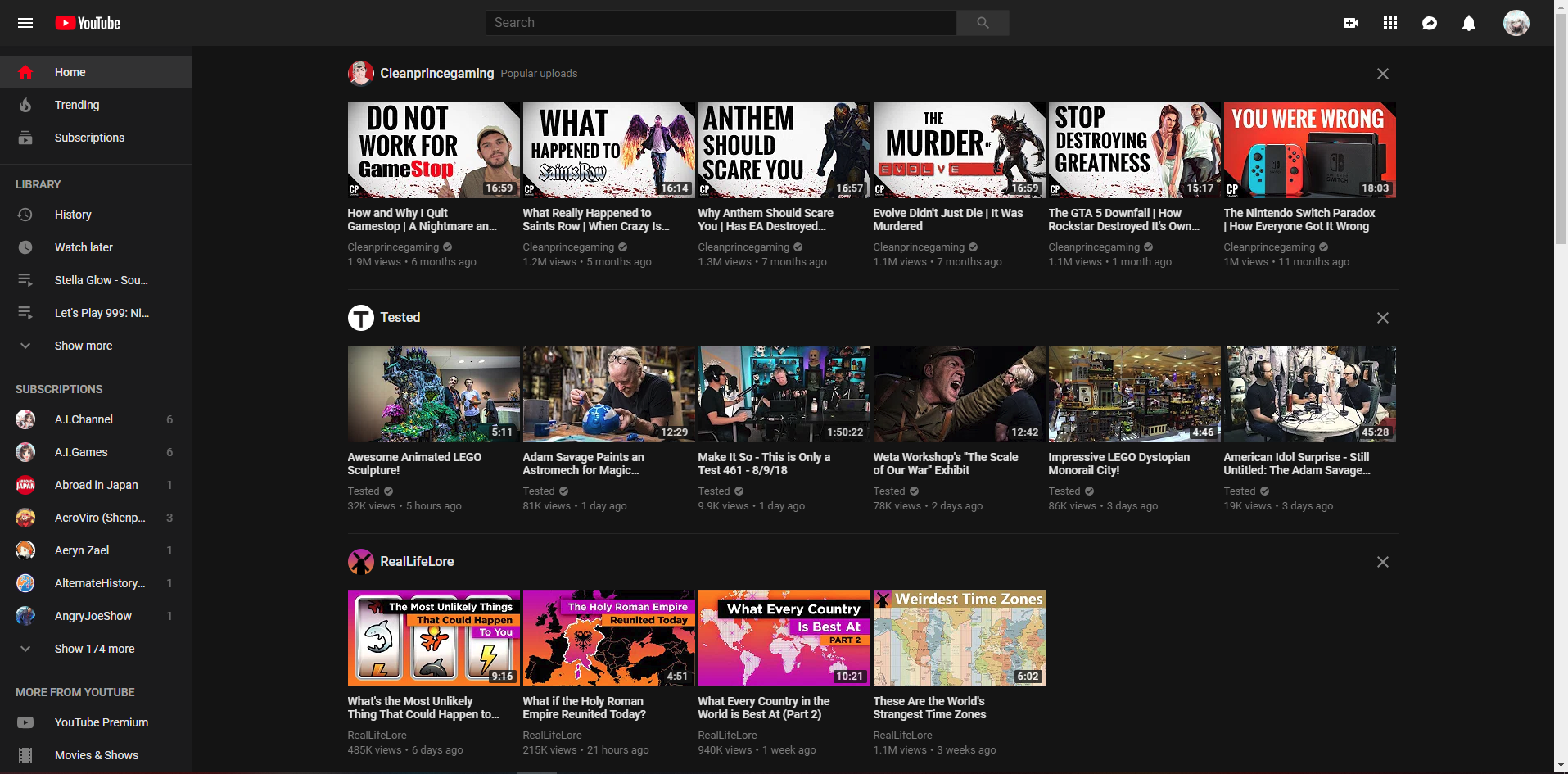Open the Awesome Animated LEGO Sculpture thumbnail
This screenshot has width=1568, height=774.
tap(434, 394)
